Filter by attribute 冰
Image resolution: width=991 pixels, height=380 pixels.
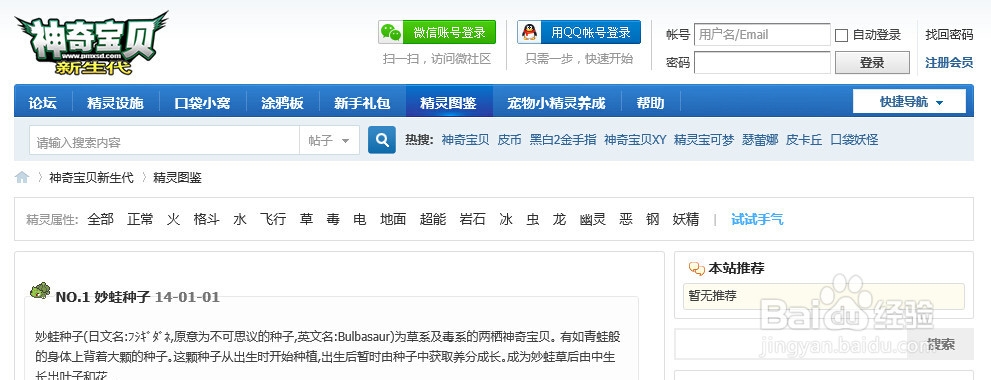506,219
